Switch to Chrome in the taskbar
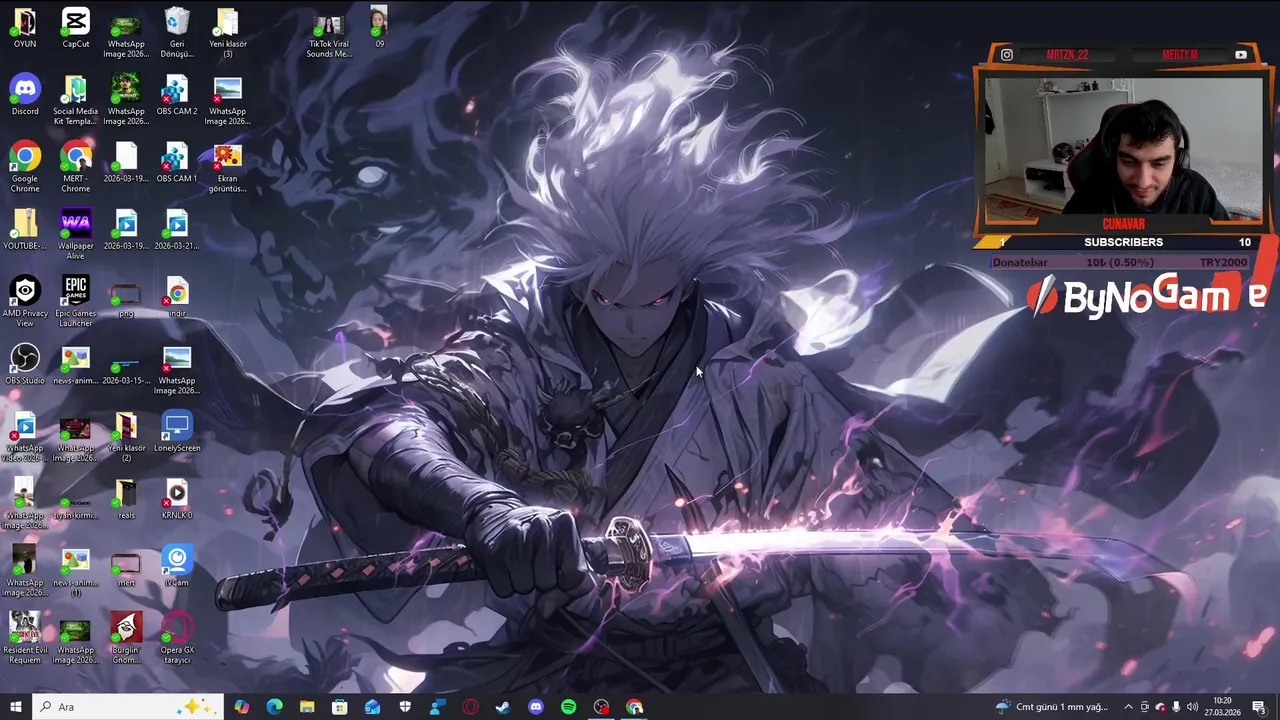The image size is (1280, 720). coord(634,707)
